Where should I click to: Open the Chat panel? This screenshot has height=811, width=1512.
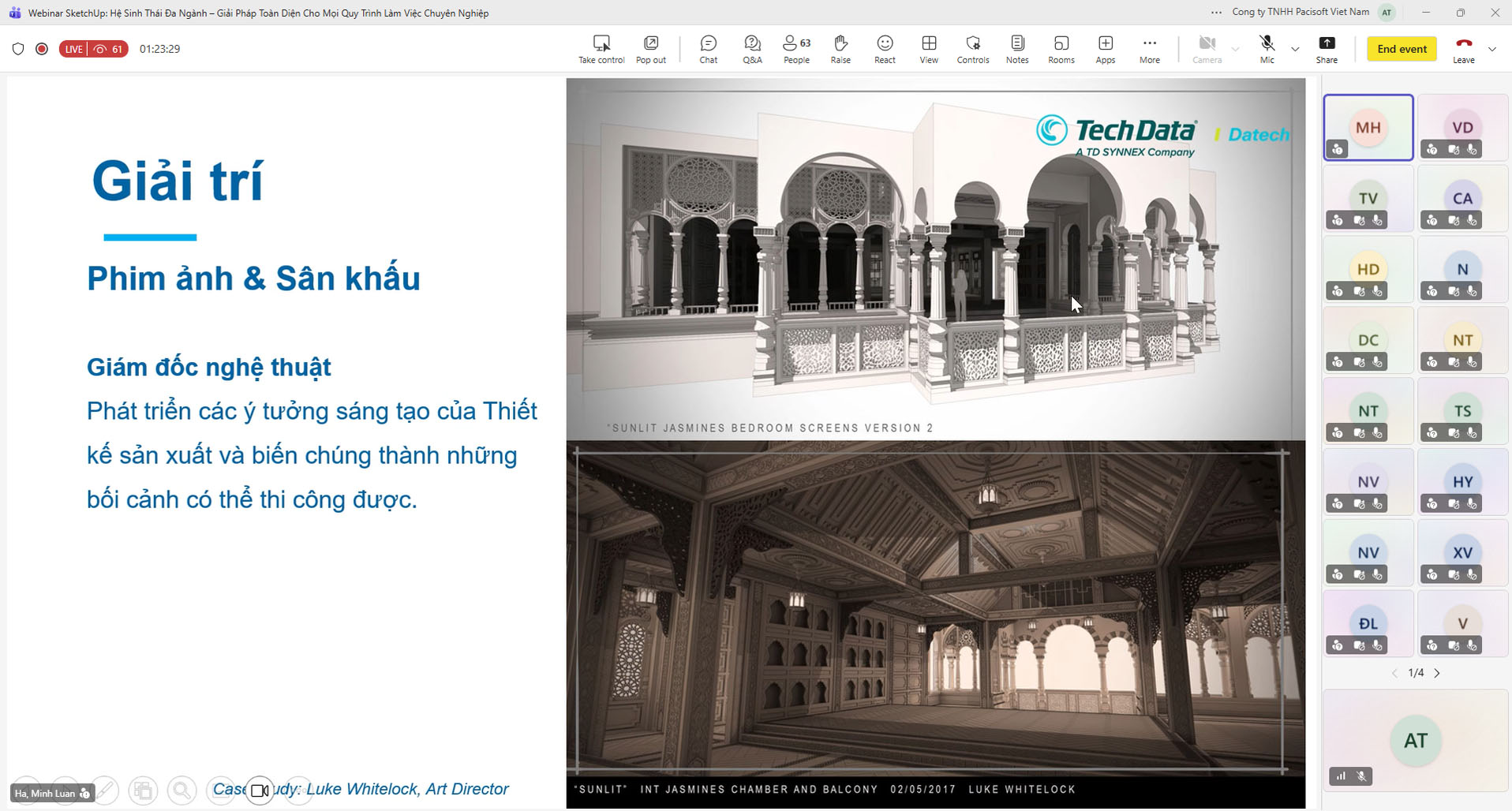708,49
